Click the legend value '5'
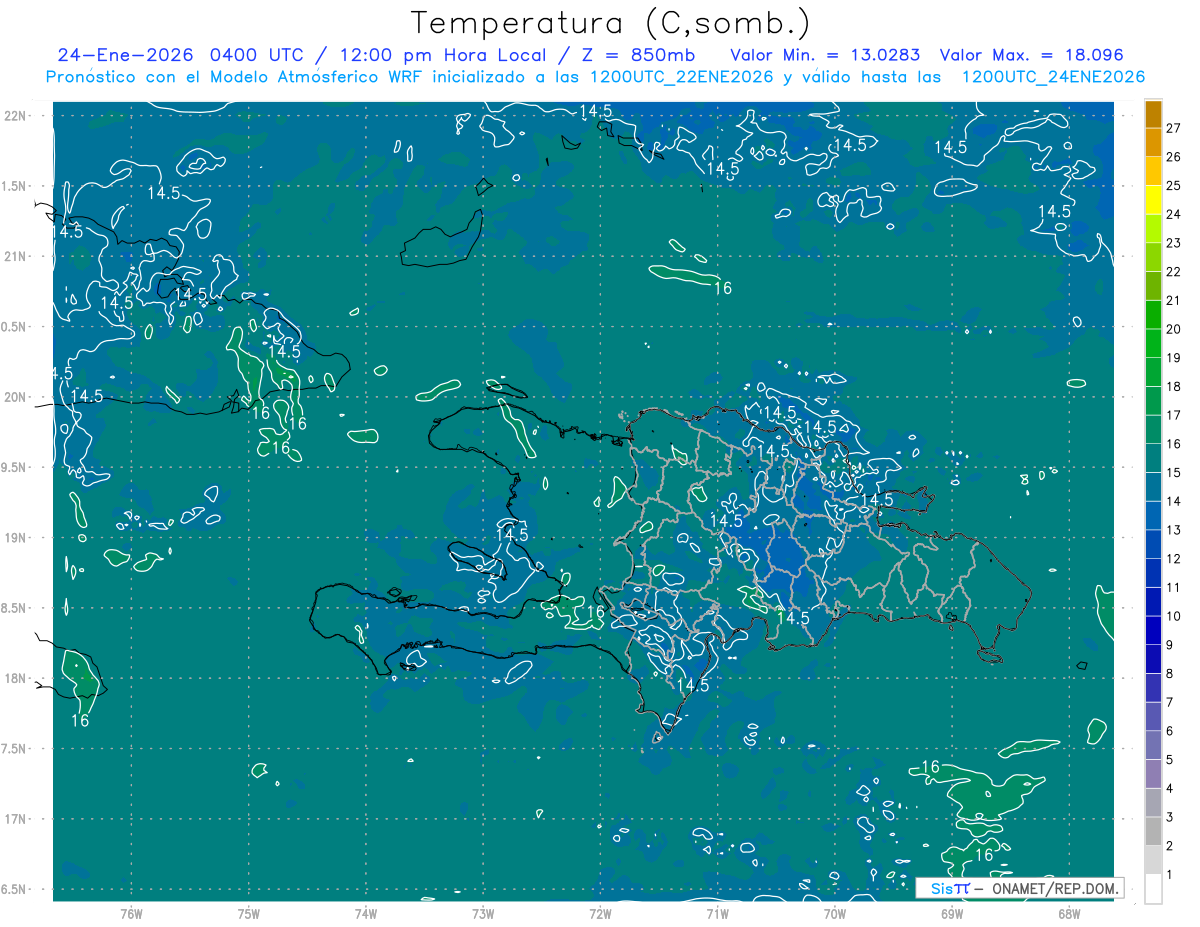 click(1170, 760)
